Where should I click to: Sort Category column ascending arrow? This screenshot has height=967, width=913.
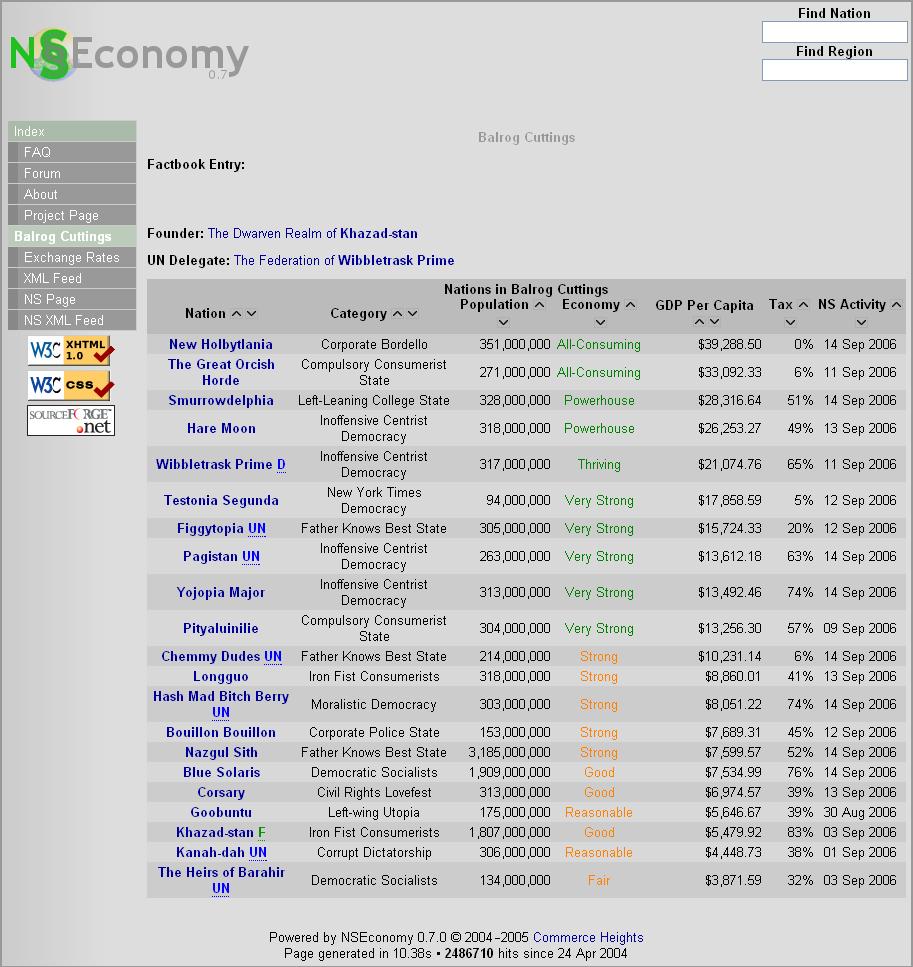[397, 314]
